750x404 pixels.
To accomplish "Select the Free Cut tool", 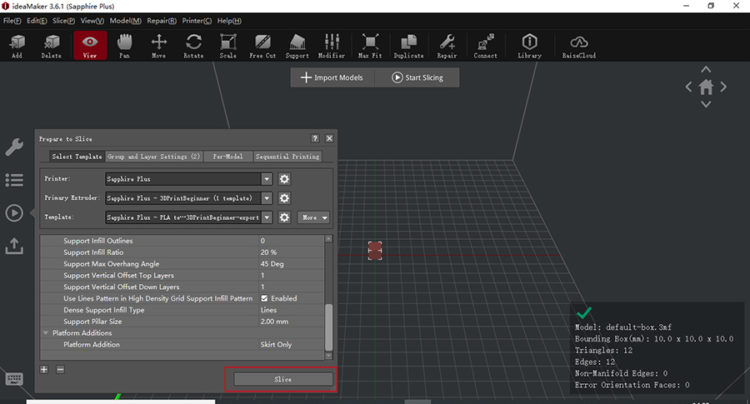I will click(263, 46).
